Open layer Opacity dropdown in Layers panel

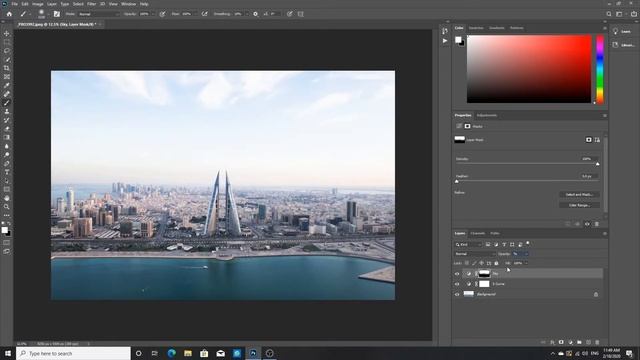(527, 254)
